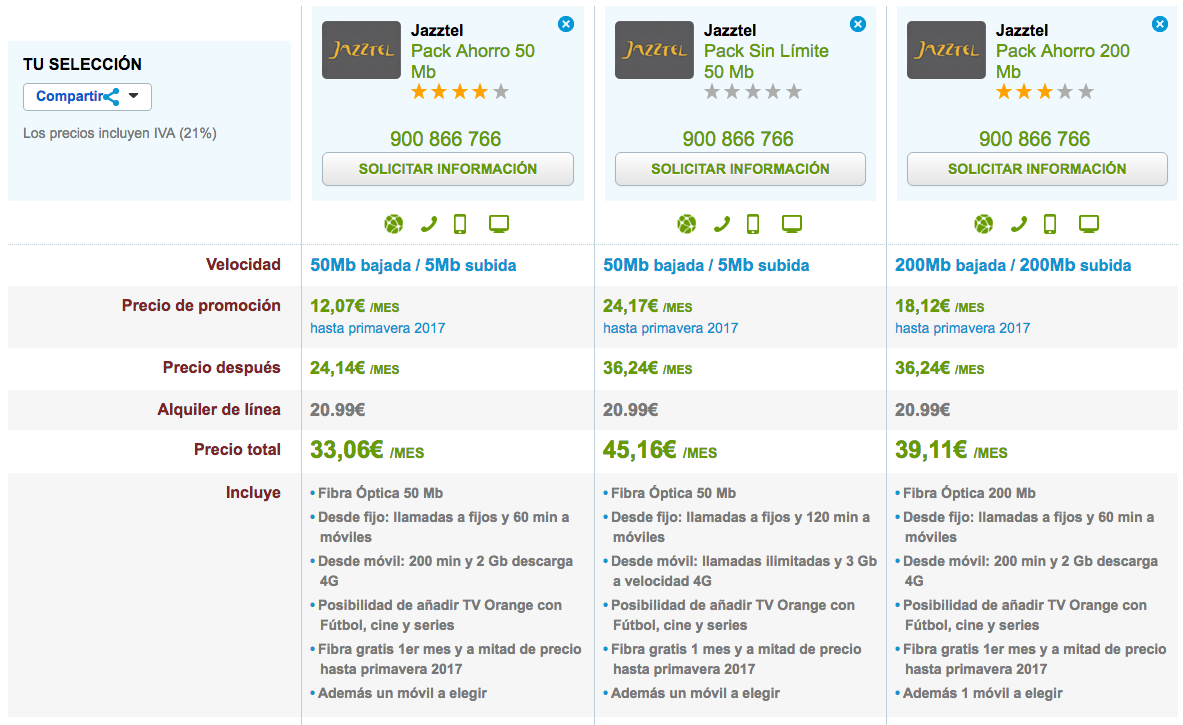The width and height of the screenshot is (1183, 725).
Task: Click promo price '24,17€ /MES'
Action: click(x=647, y=306)
